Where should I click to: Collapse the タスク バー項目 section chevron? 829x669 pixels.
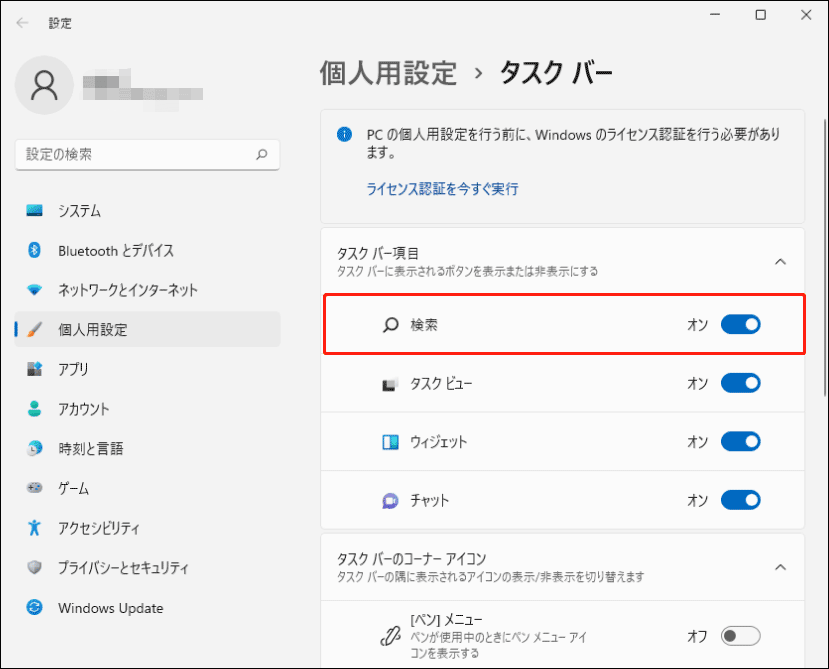coord(780,262)
